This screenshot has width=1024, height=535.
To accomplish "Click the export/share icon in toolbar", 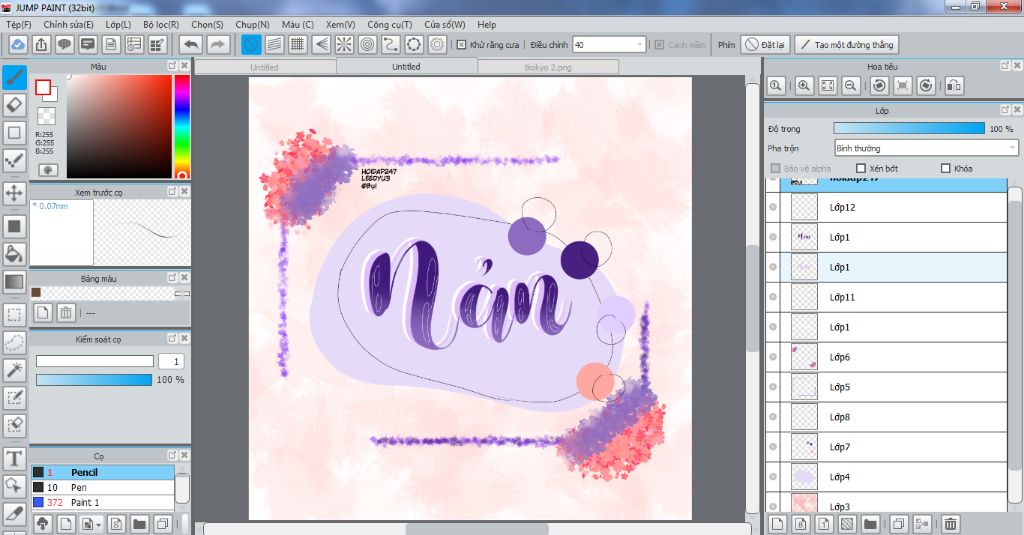I will pyautogui.click(x=41, y=44).
